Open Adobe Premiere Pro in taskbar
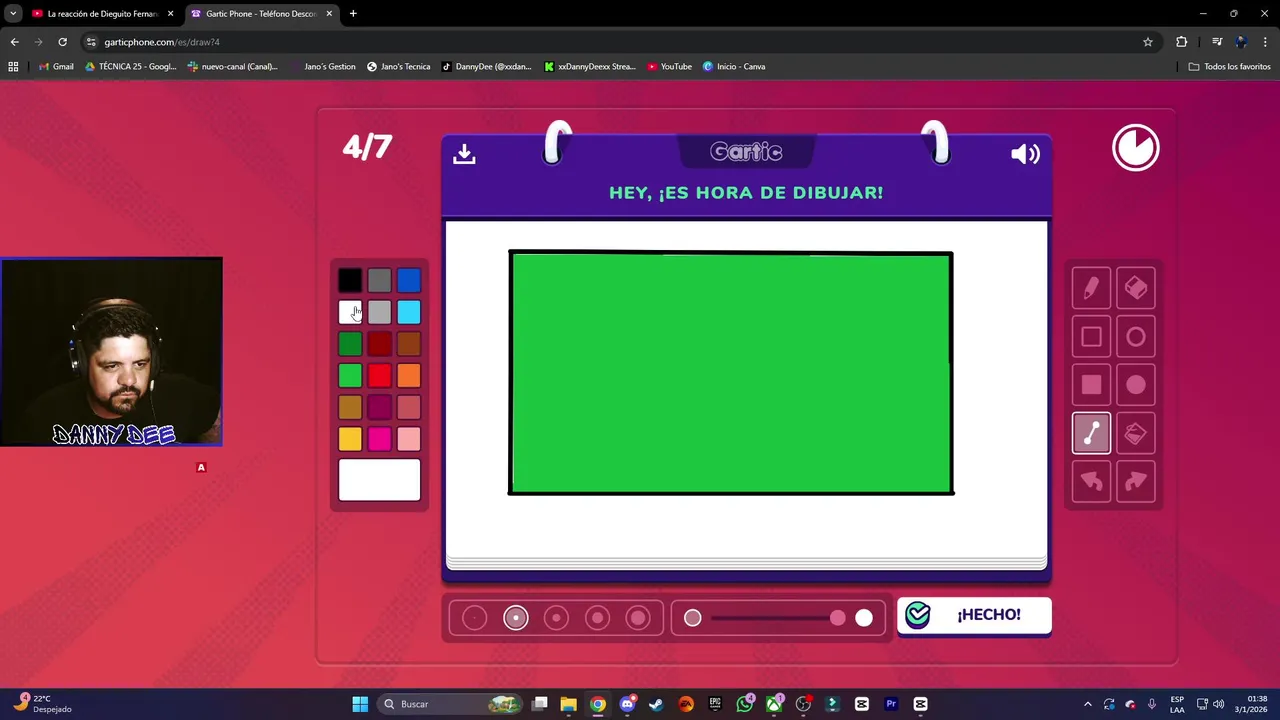Viewport: 1280px width, 720px height. (x=891, y=704)
